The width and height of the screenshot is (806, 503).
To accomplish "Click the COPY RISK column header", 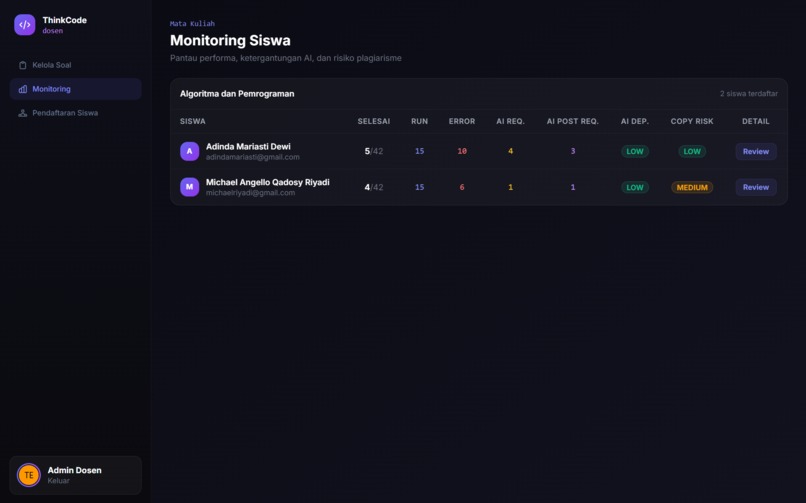I will (692, 121).
